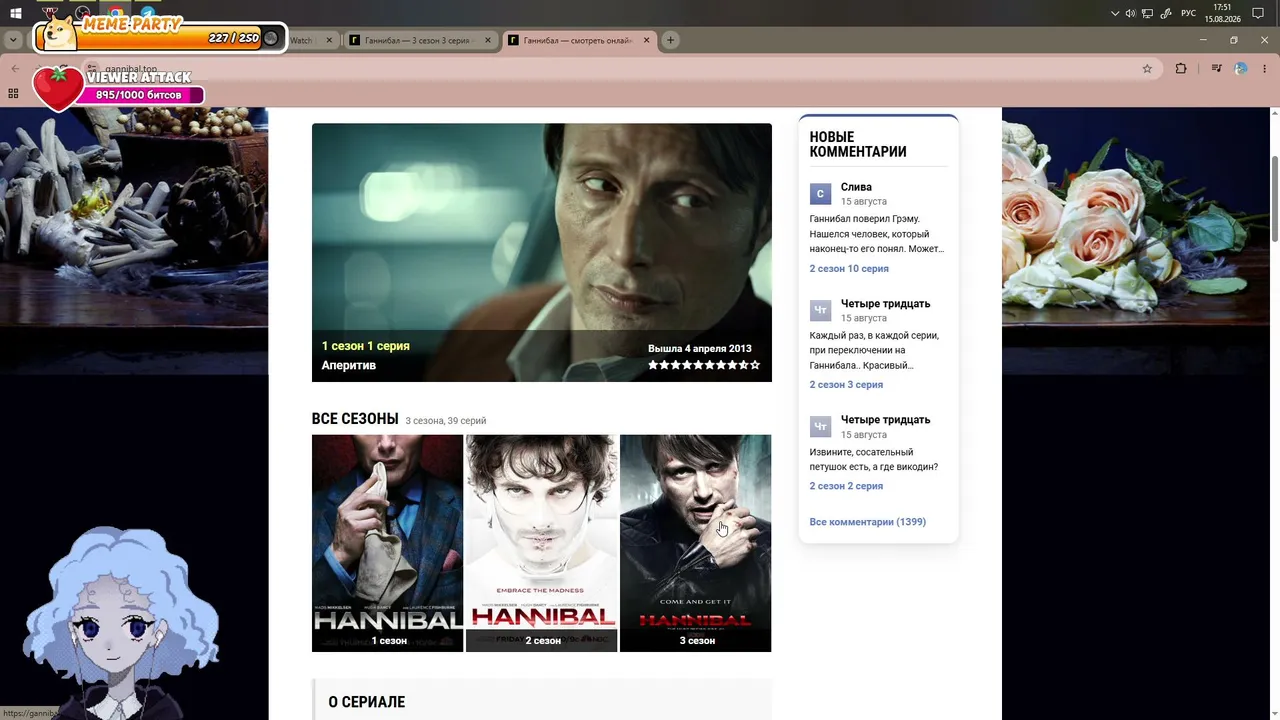
Task: Click the '3 сезон' poster label
Action: pyautogui.click(x=697, y=641)
